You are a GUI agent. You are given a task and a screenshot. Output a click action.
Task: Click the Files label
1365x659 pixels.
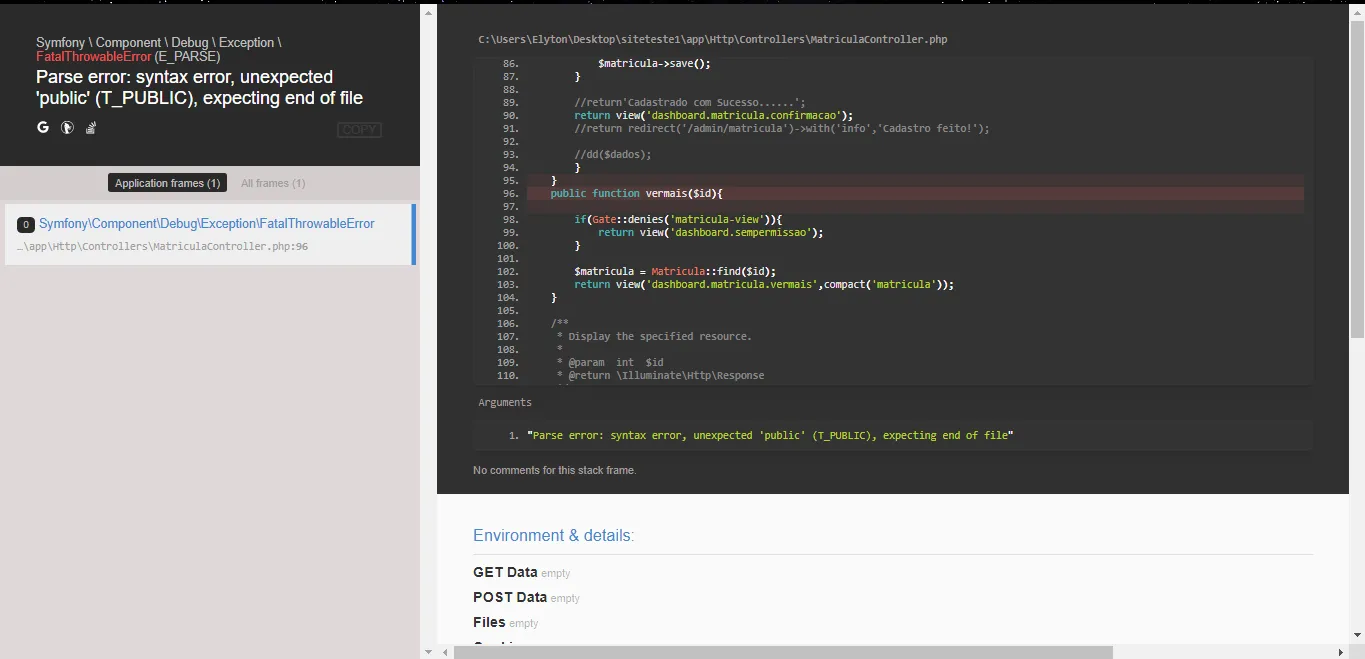coord(488,622)
